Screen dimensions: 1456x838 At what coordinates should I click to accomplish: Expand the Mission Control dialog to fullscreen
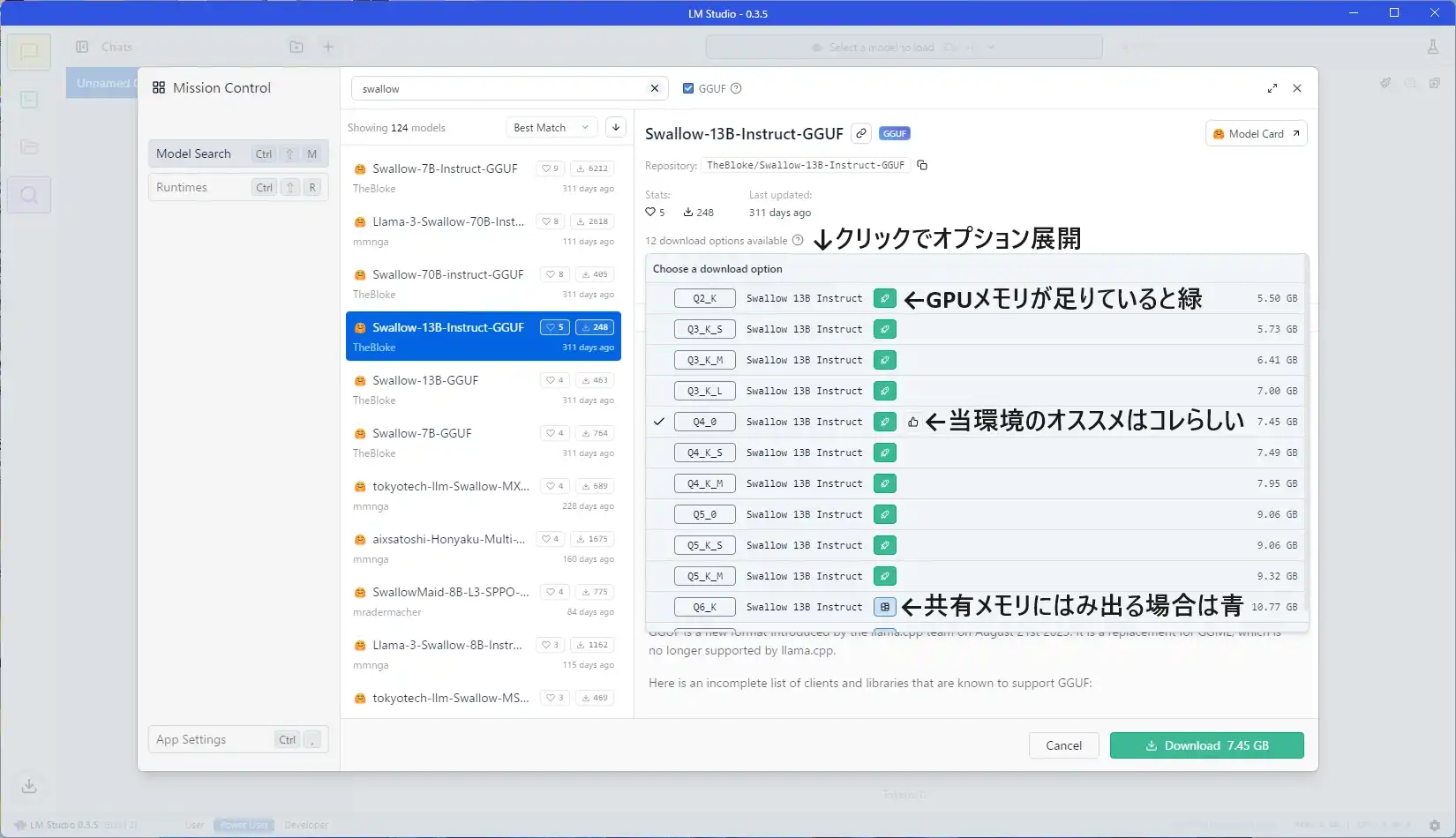pyautogui.click(x=1272, y=88)
